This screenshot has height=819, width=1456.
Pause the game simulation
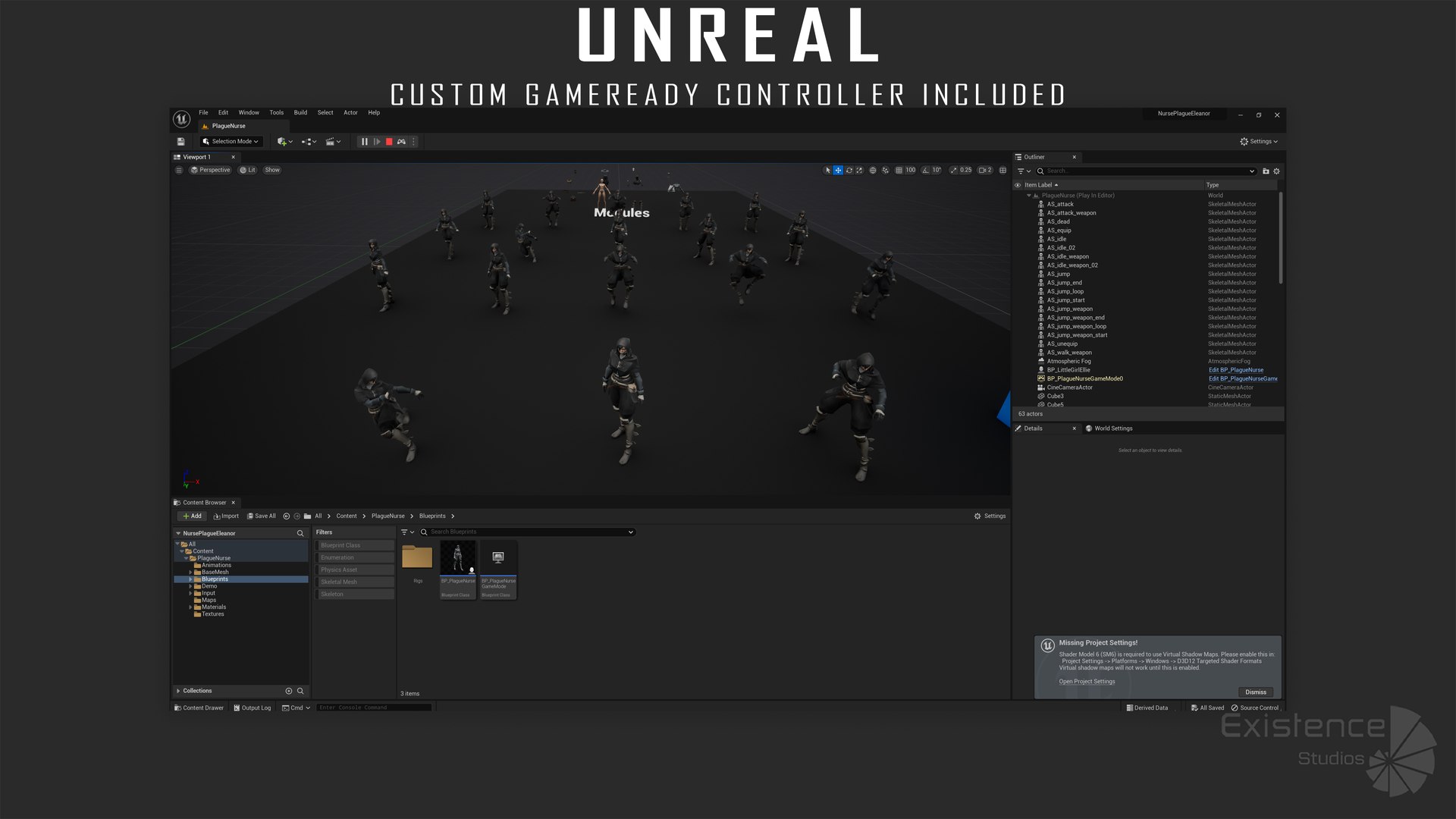[x=365, y=142]
